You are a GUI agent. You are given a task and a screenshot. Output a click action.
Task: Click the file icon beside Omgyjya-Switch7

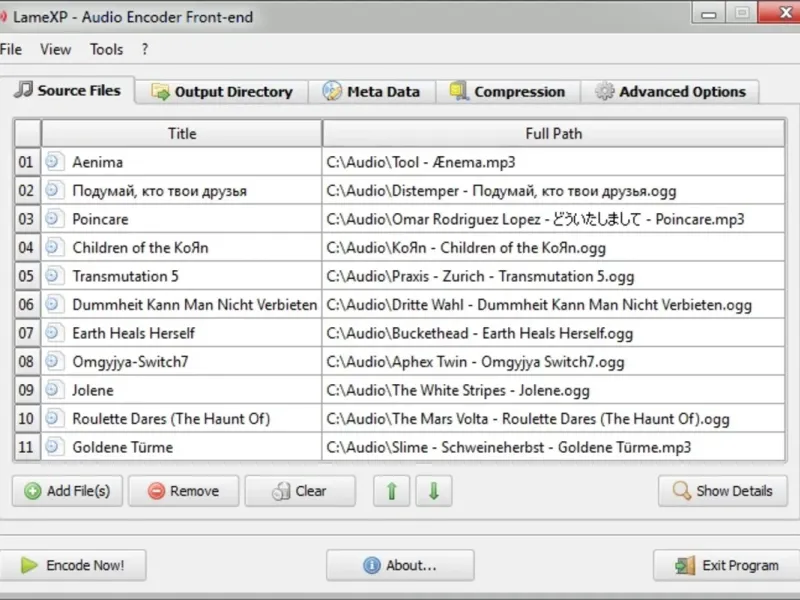click(54, 362)
